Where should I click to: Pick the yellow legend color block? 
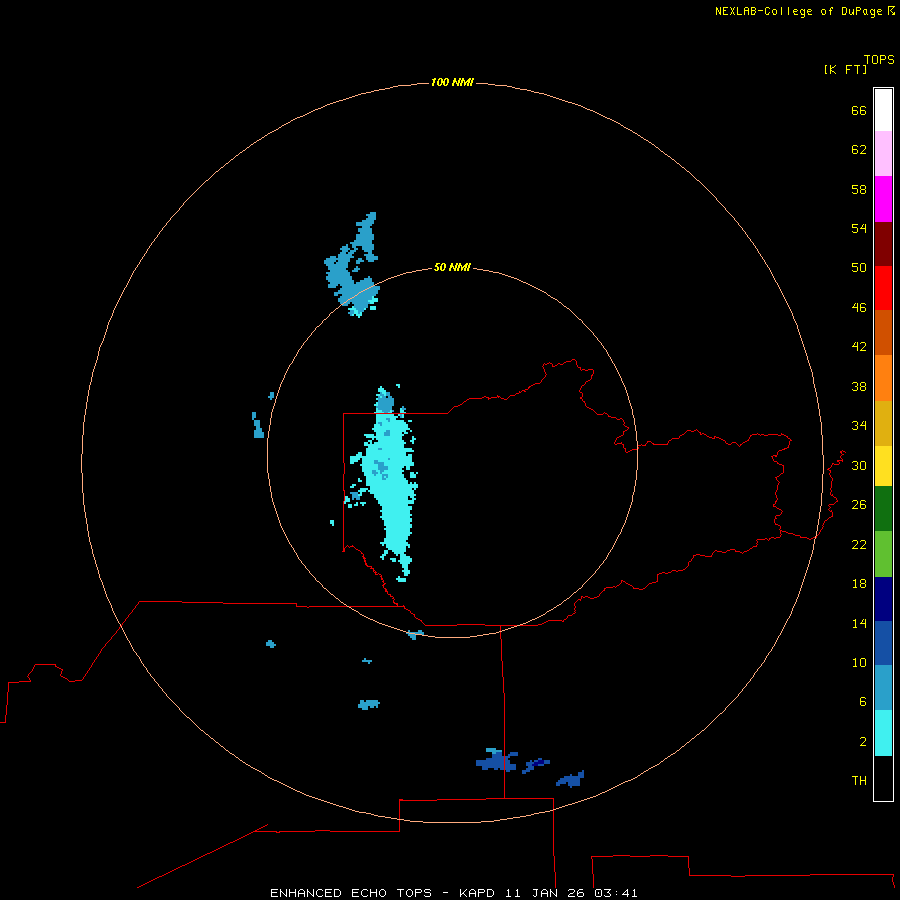point(883,465)
